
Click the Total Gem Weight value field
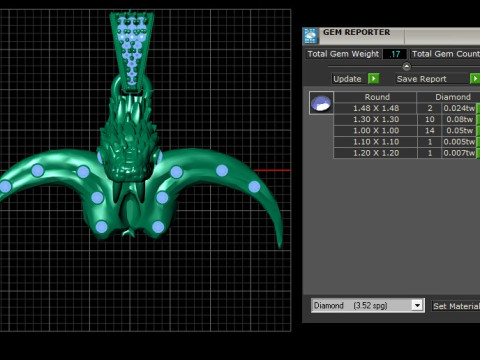395,54
